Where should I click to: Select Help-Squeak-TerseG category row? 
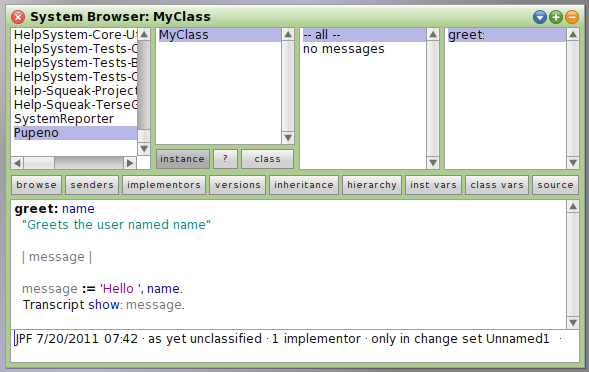pyautogui.click(x=75, y=105)
